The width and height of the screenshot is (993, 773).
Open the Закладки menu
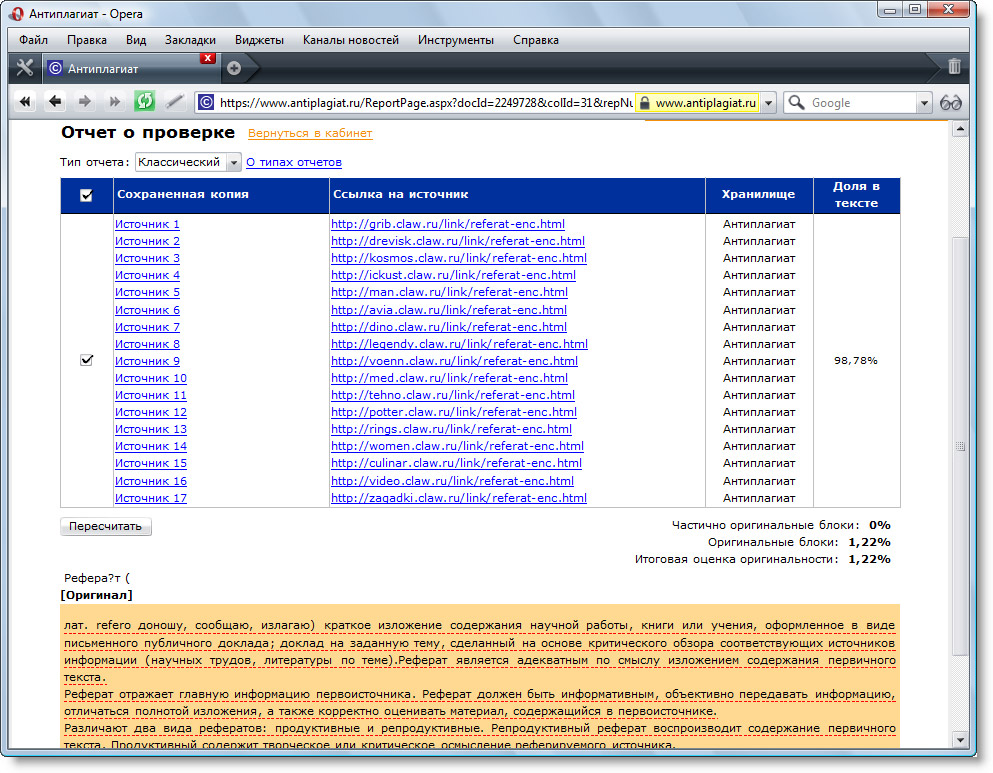click(x=190, y=40)
